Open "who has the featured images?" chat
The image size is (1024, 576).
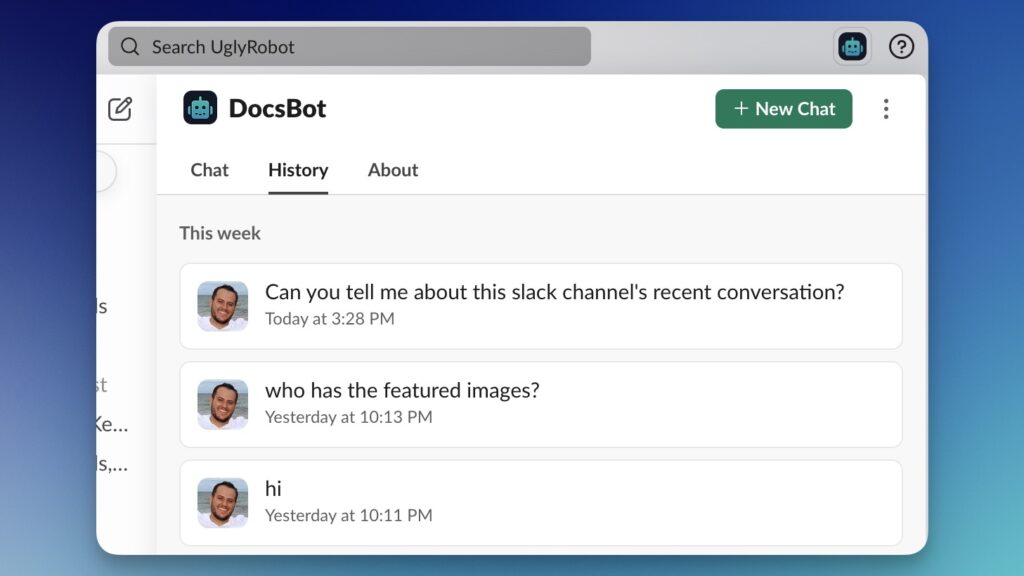(x=402, y=390)
